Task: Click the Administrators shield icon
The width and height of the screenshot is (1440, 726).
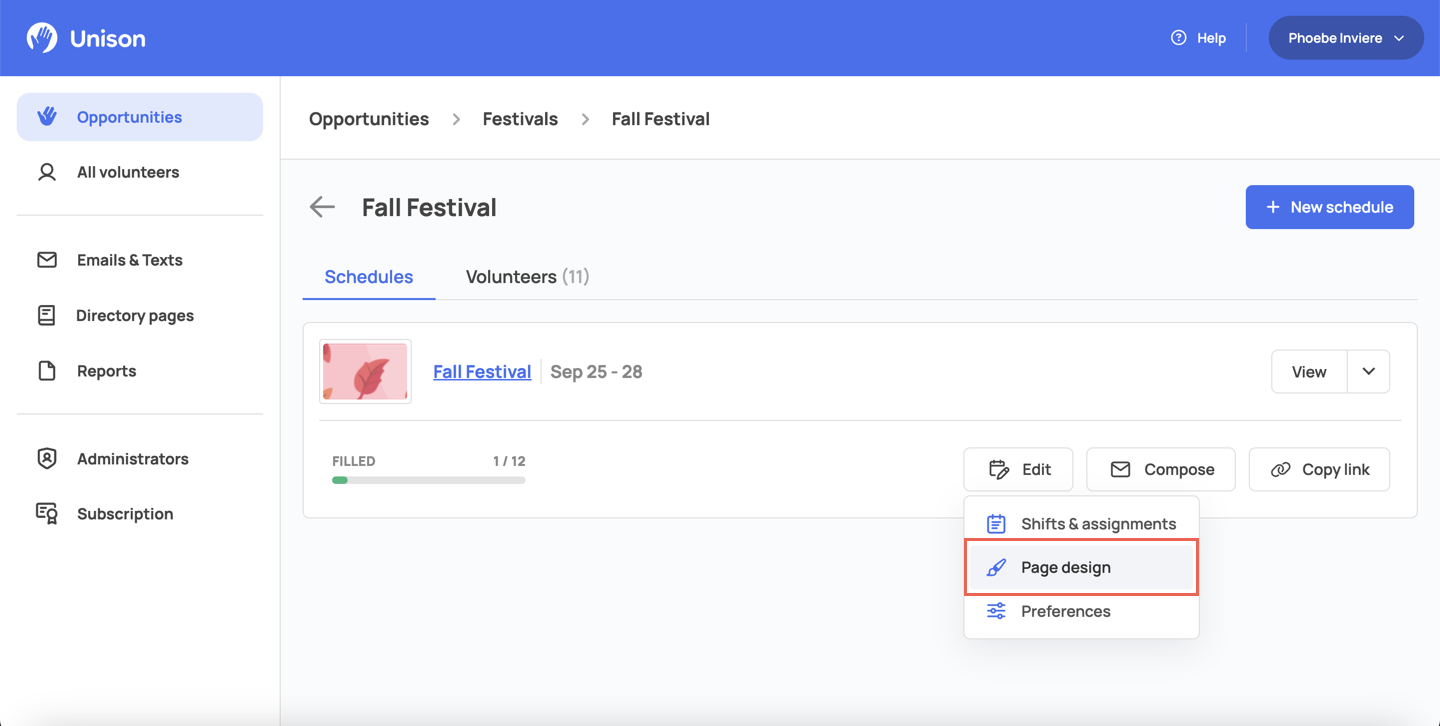Action: coord(47,459)
